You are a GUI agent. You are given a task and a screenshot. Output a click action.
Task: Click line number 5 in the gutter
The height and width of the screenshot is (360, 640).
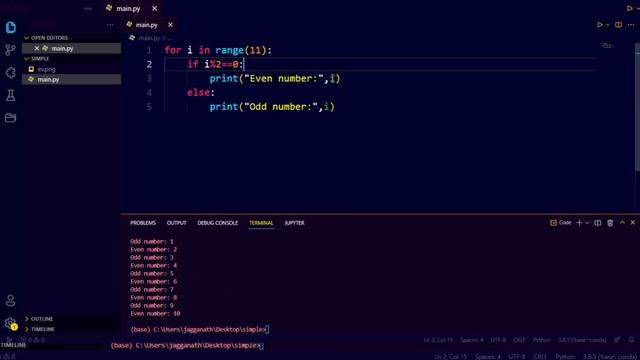coord(149,107)
